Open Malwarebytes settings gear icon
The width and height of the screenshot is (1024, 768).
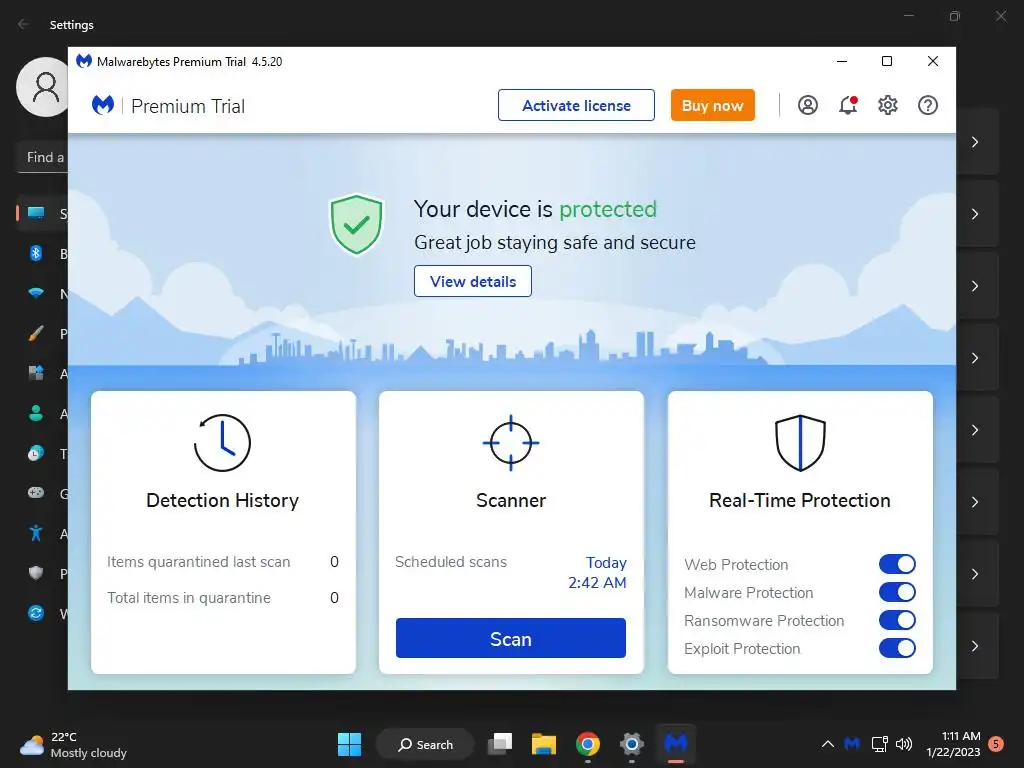888,105
